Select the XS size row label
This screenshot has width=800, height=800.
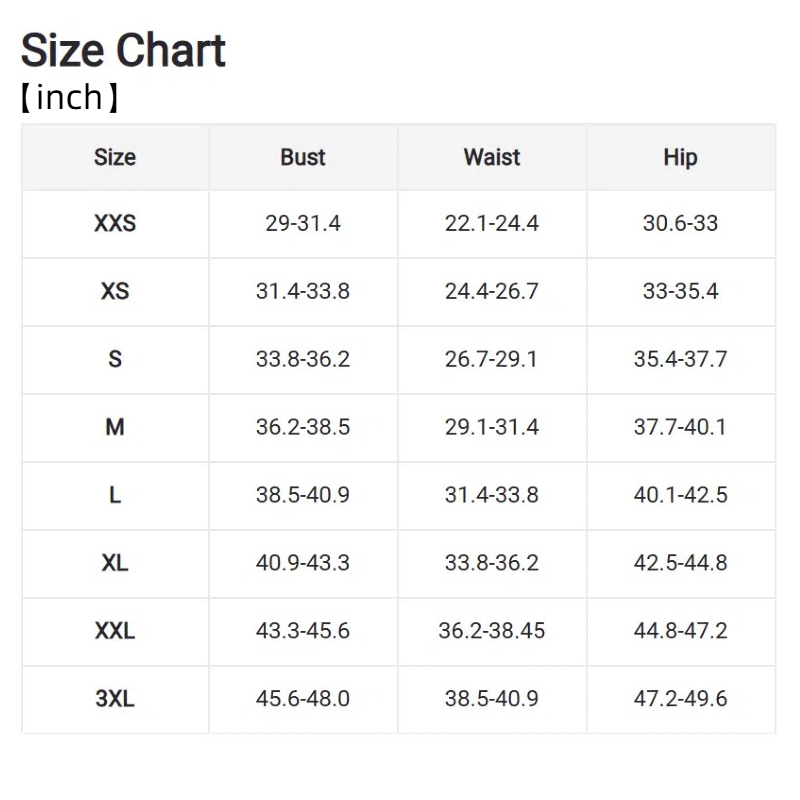[115, 291]
